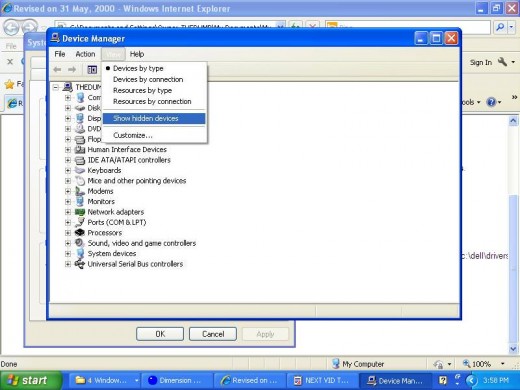
Task: Open the Help menu
Action: (137, 54)
